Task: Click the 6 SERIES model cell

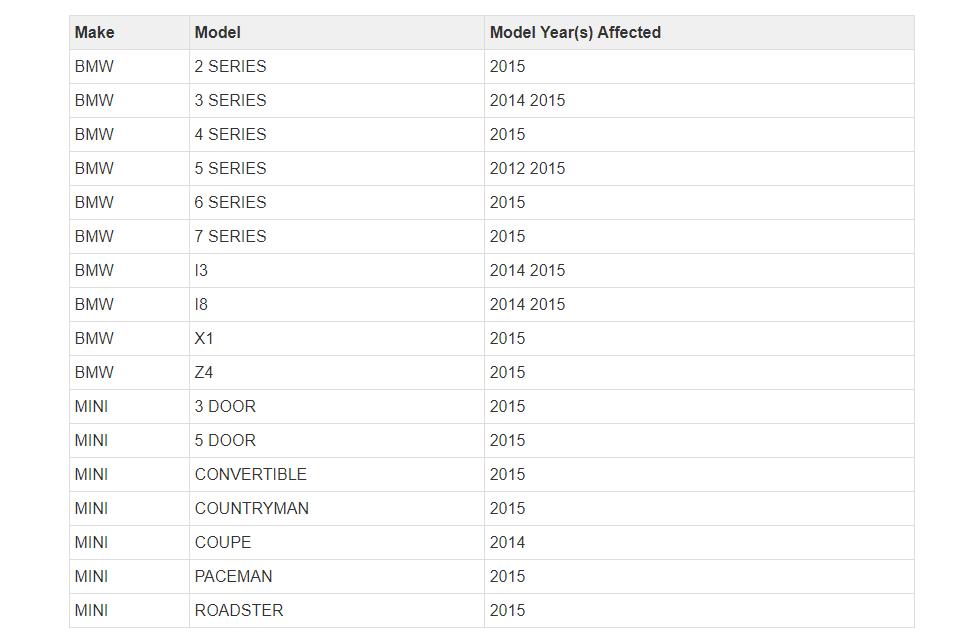Action: (231, 202)
